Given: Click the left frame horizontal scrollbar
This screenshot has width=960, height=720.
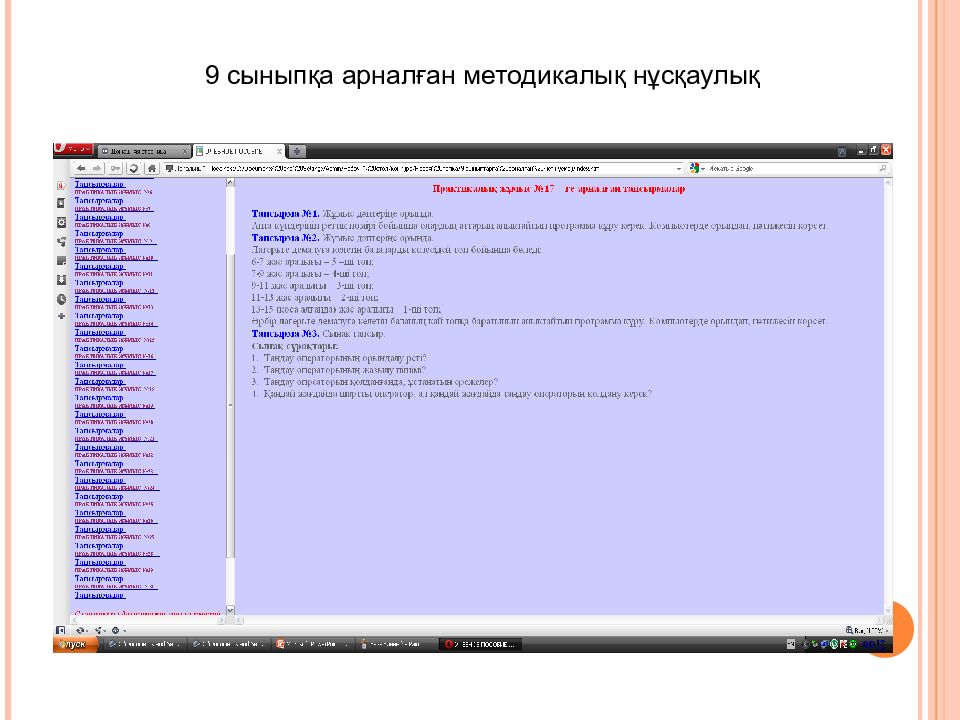Looking at the screenshot, I should [x=148, y=620].
